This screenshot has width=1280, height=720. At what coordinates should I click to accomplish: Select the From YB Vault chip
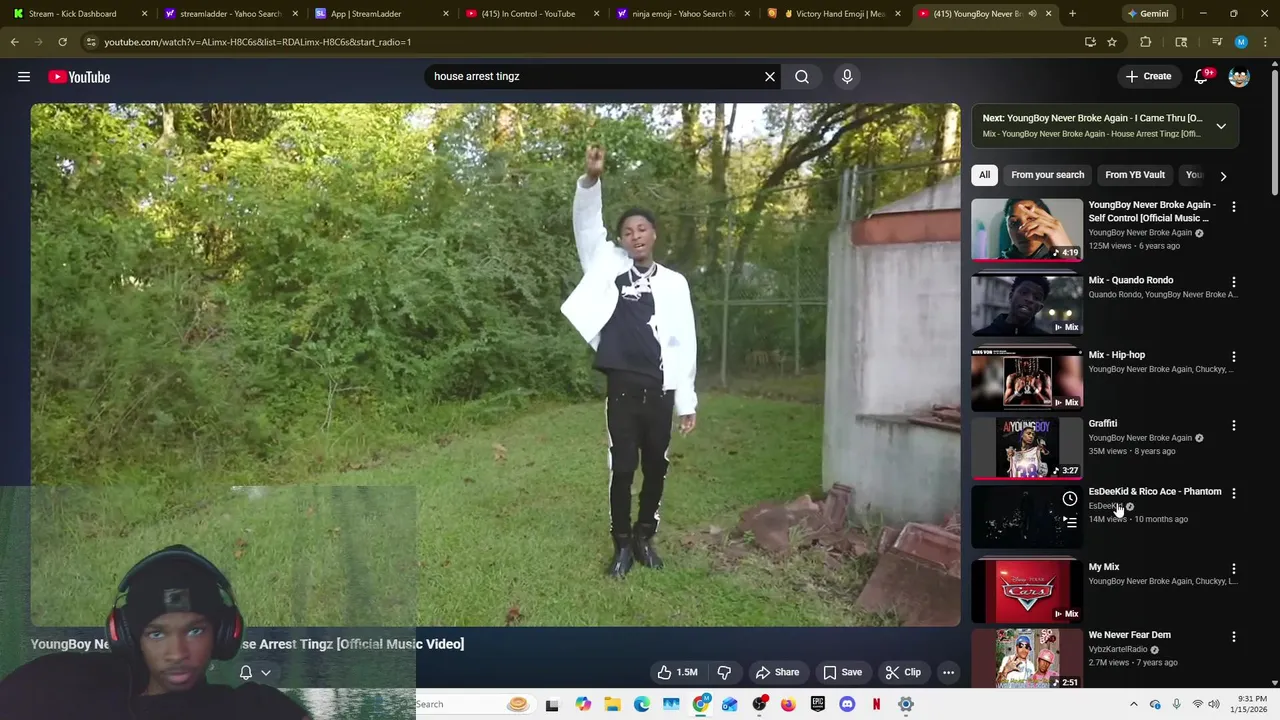(x=1135, y=175)
